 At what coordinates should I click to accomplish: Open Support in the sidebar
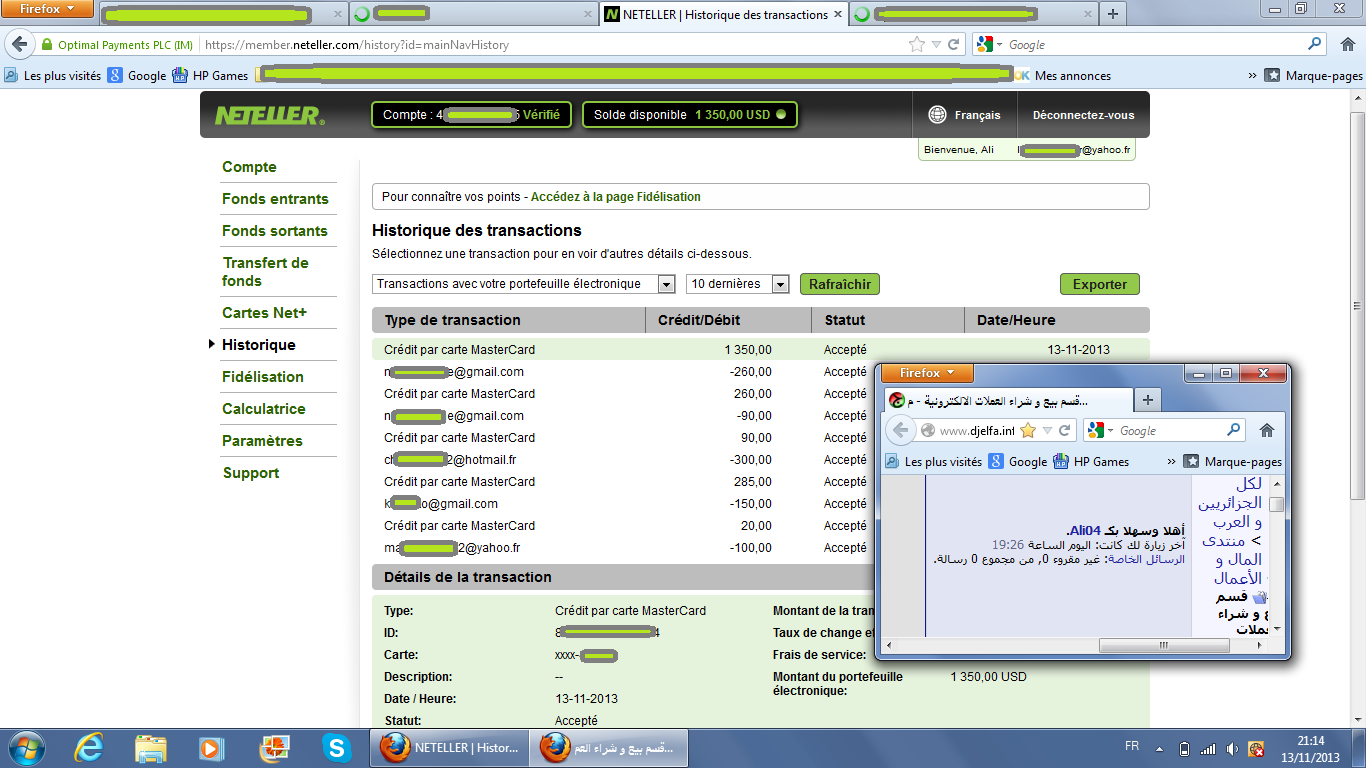click(251, 473)
